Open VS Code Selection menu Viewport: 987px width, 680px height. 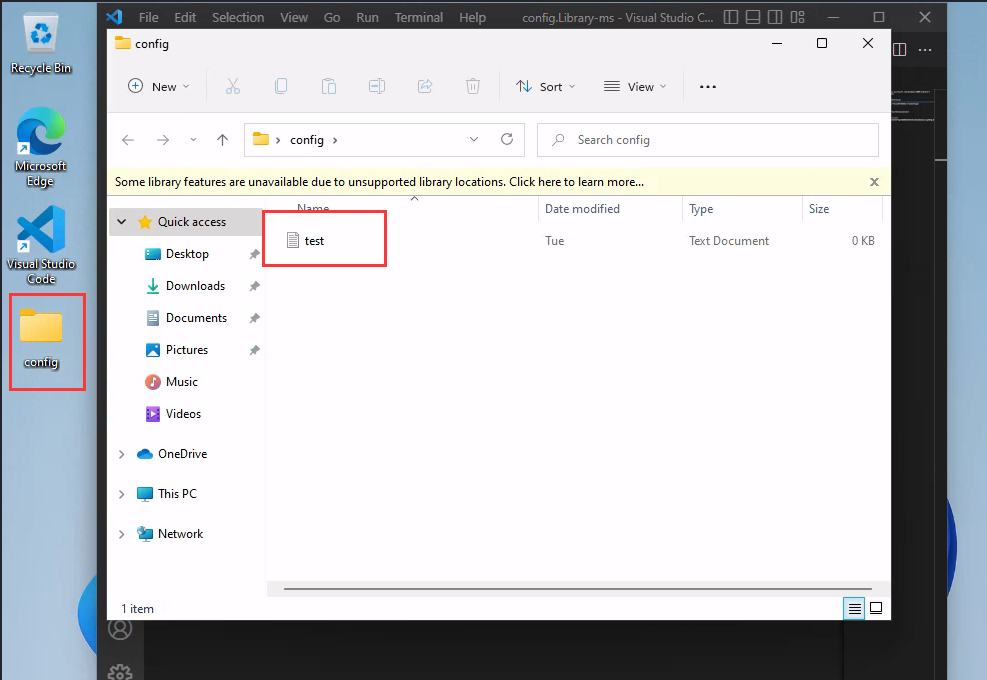pyautogui.click(x=238, y=18)
